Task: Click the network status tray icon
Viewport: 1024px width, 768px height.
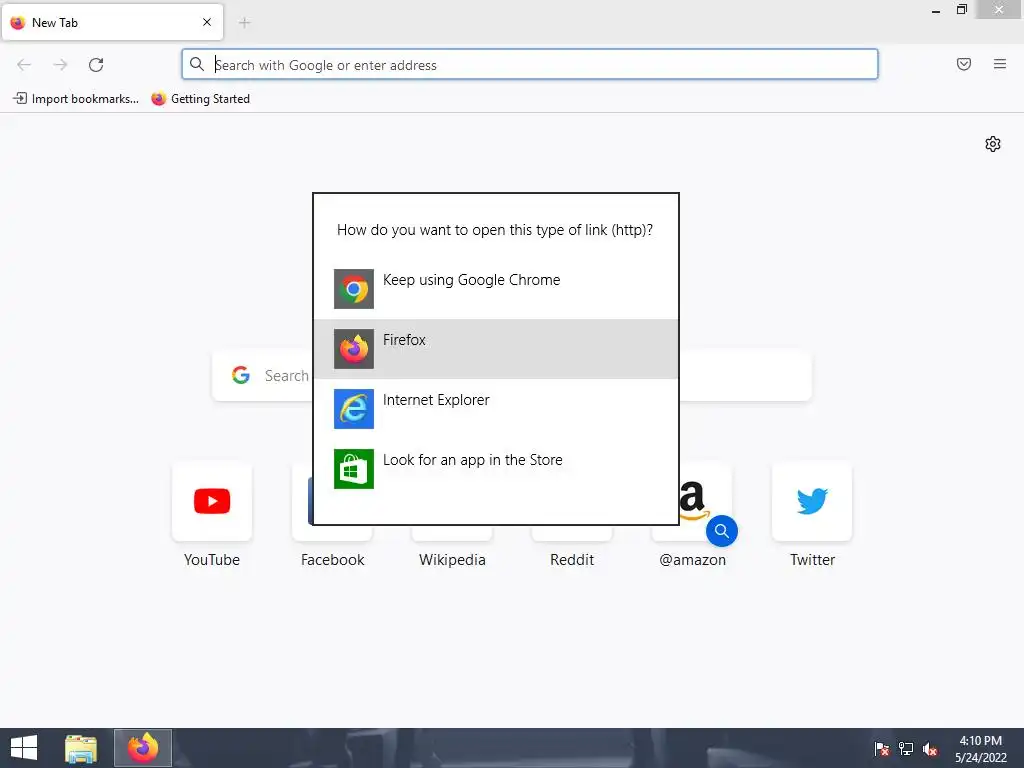Action: (906, 749)
